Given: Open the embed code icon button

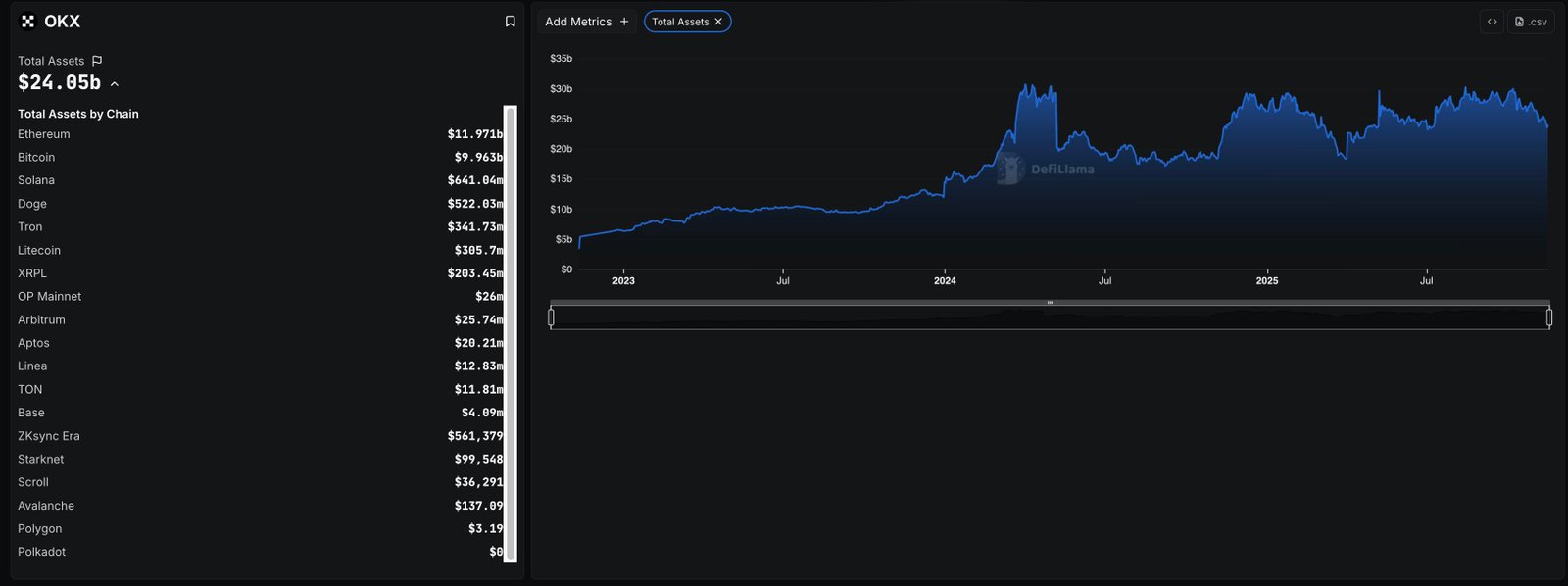Looking at the screenshot, I should (x=1492, y=22).
